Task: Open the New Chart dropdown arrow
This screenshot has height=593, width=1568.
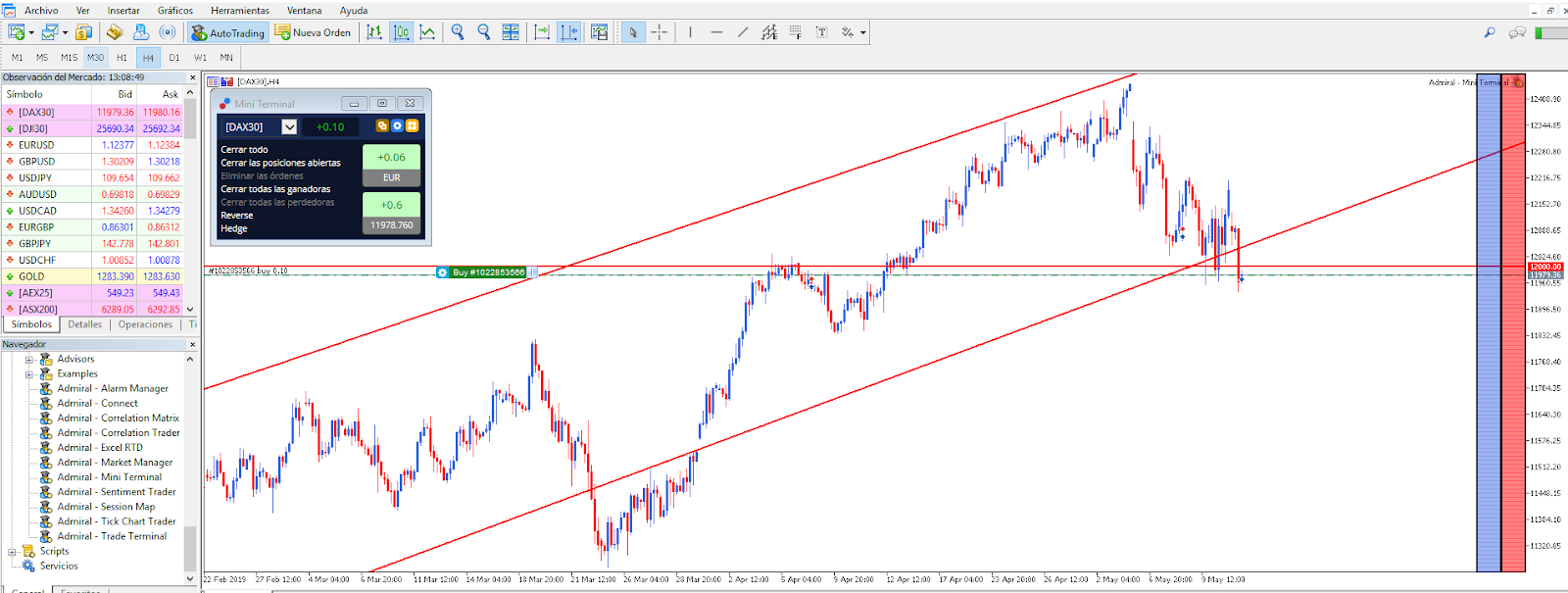Action: point(31,32)
